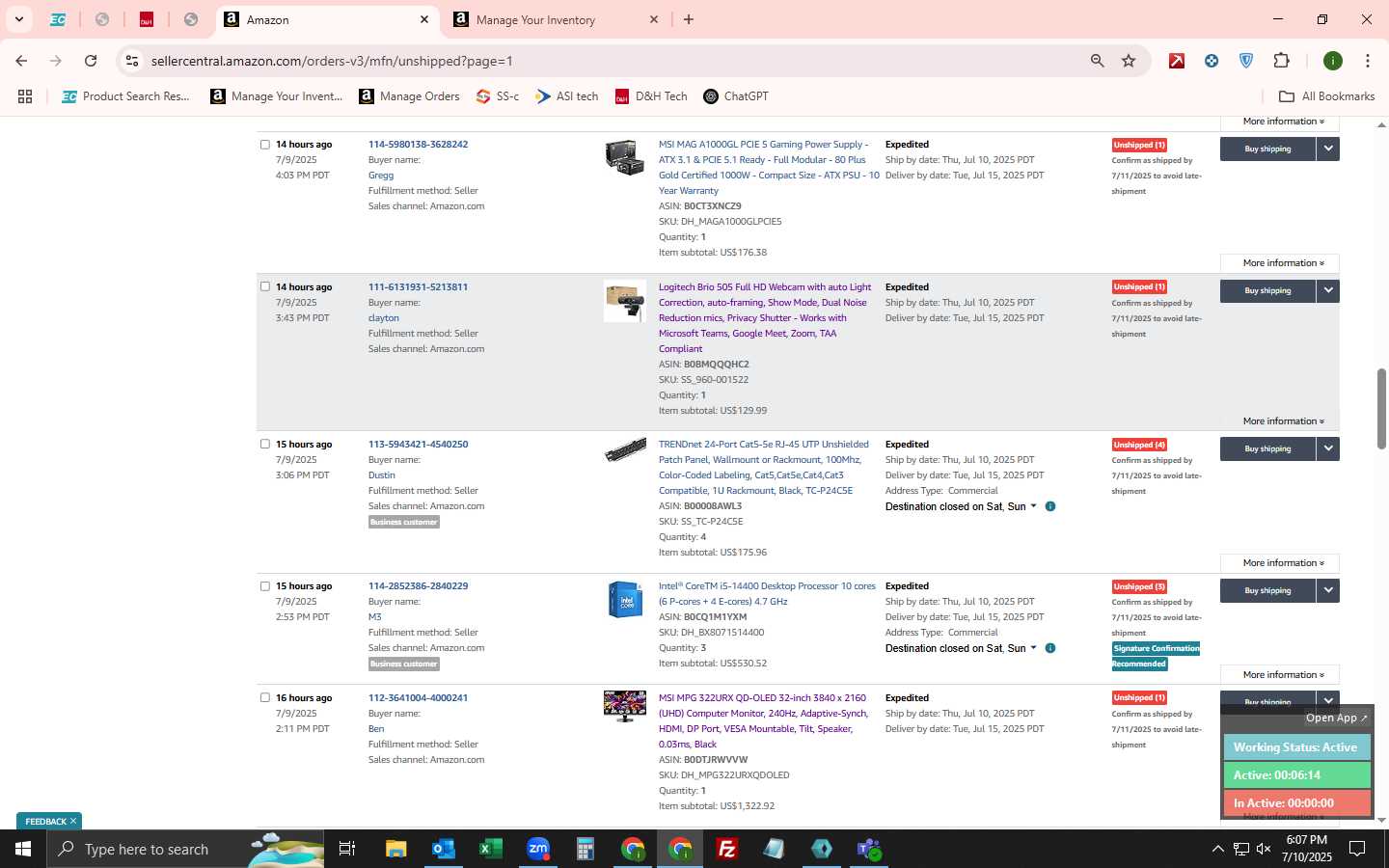Expand More information under MSI power supply order
Viewport: 1389px width, 868px height.
[x=1280, y=263]
